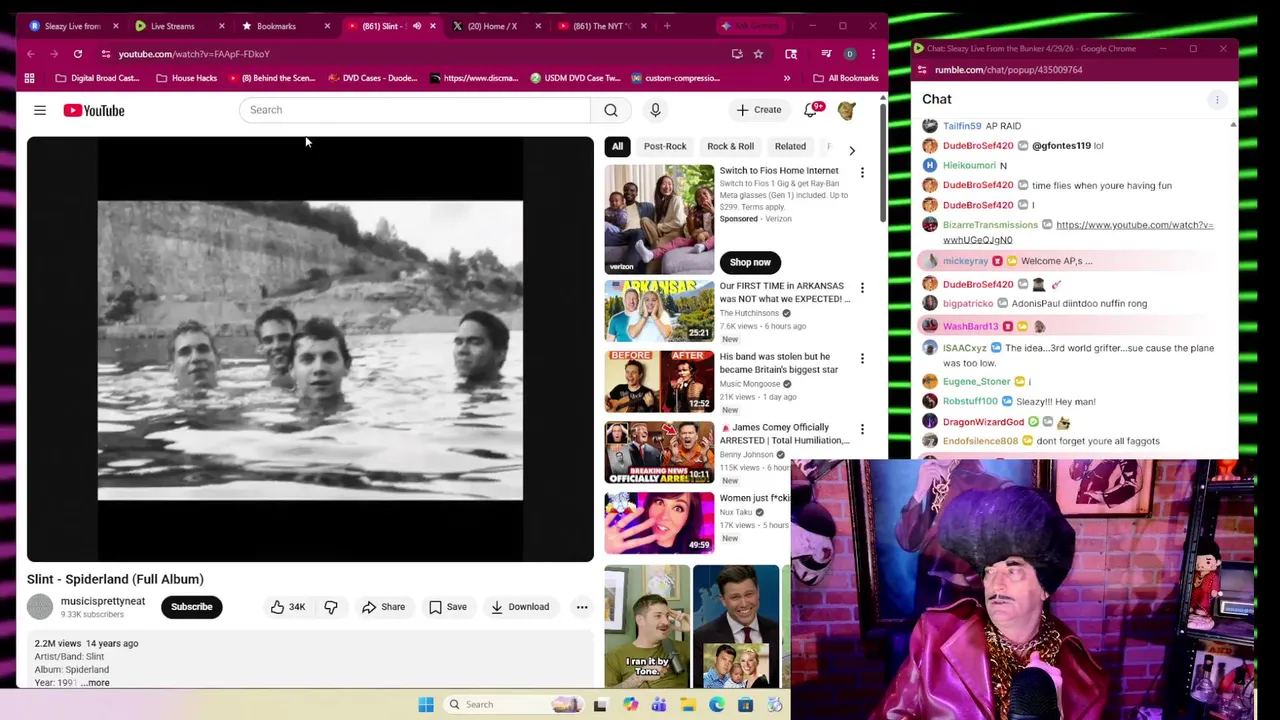
Task: Open the YouTube account avatar menu
Action: 847,110
